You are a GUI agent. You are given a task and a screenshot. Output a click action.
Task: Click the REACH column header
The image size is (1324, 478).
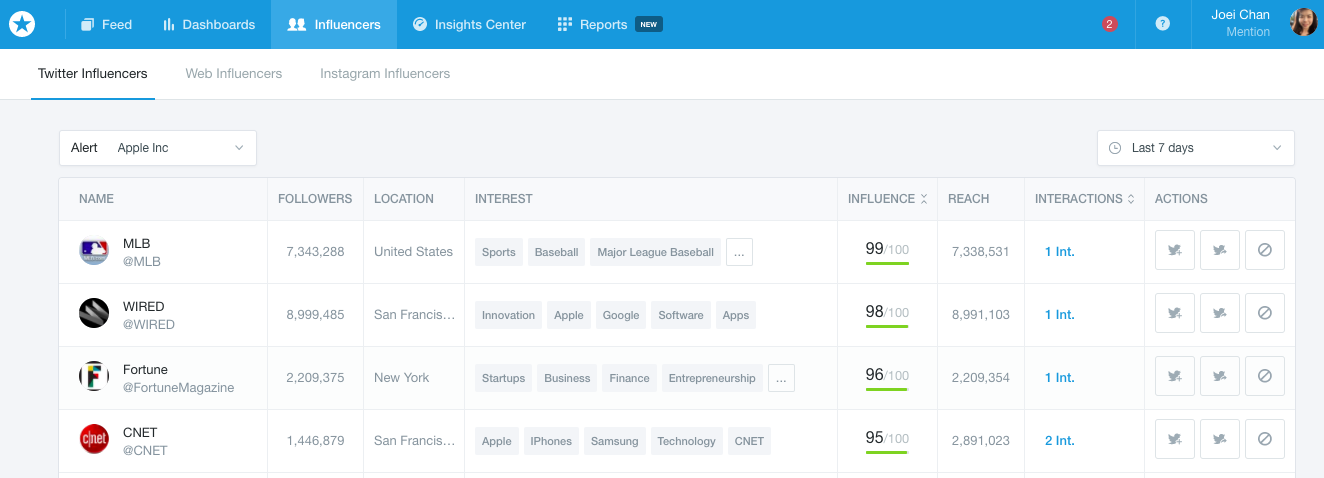[969, 199]
